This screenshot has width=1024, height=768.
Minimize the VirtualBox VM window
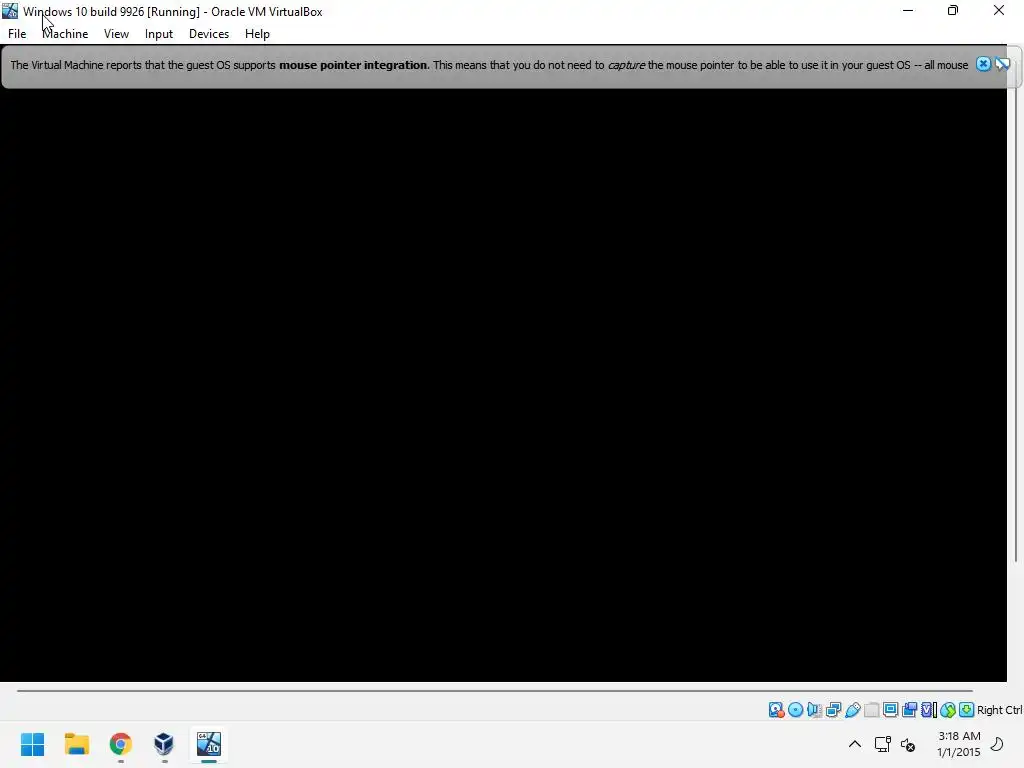click(x=908, y=11)
